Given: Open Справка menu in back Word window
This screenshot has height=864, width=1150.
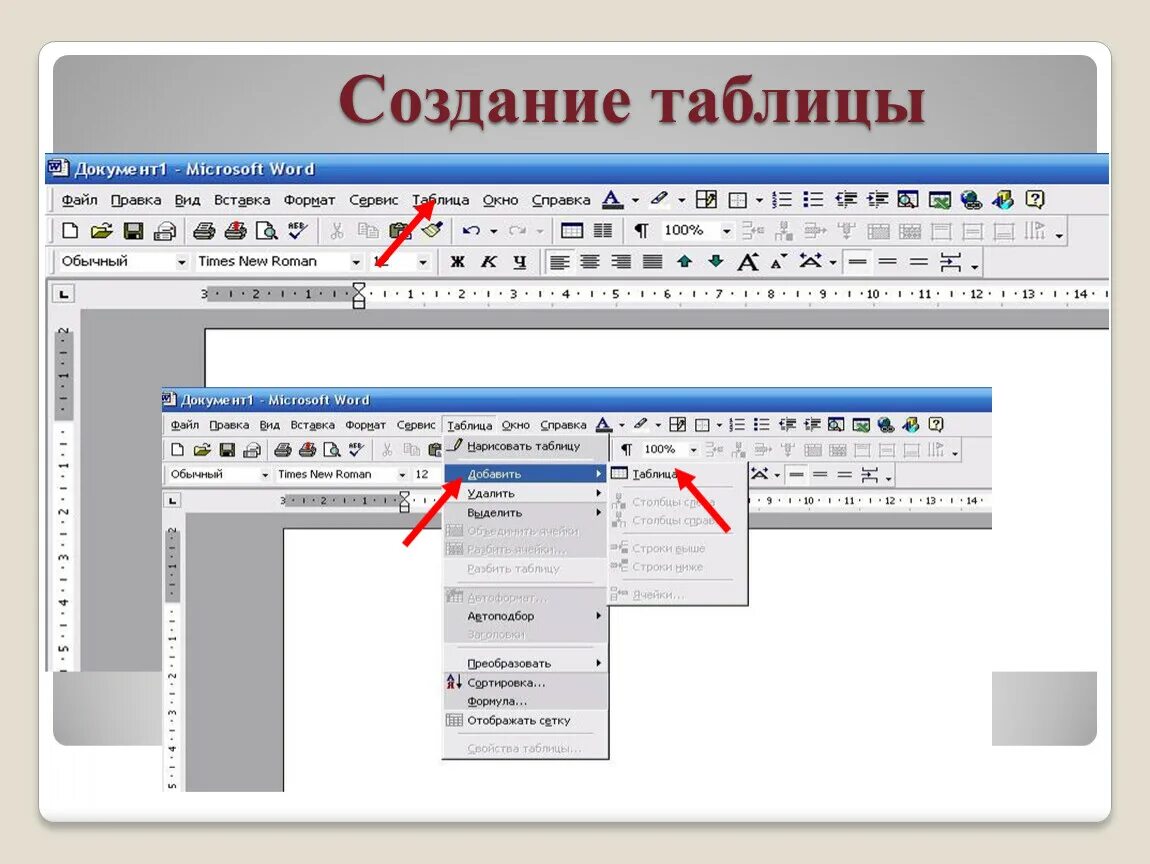Looking at the screenshot, I should tap(561, 200).
